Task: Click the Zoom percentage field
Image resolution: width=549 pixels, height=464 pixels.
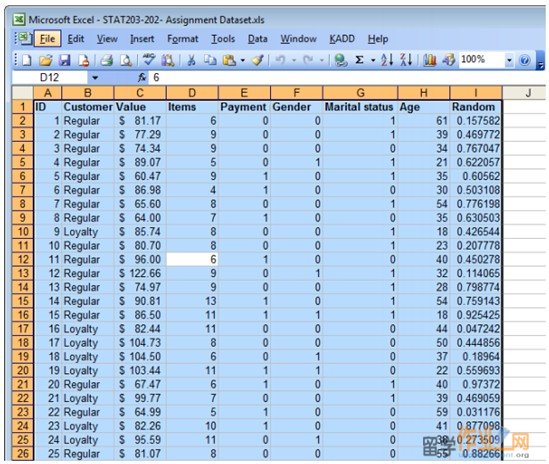Action: (482, 60)
